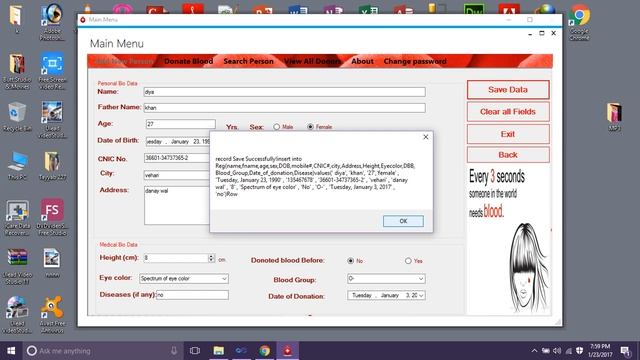Open the Change password menu
The image size is (640, 360).
click(x=415, y=61)
